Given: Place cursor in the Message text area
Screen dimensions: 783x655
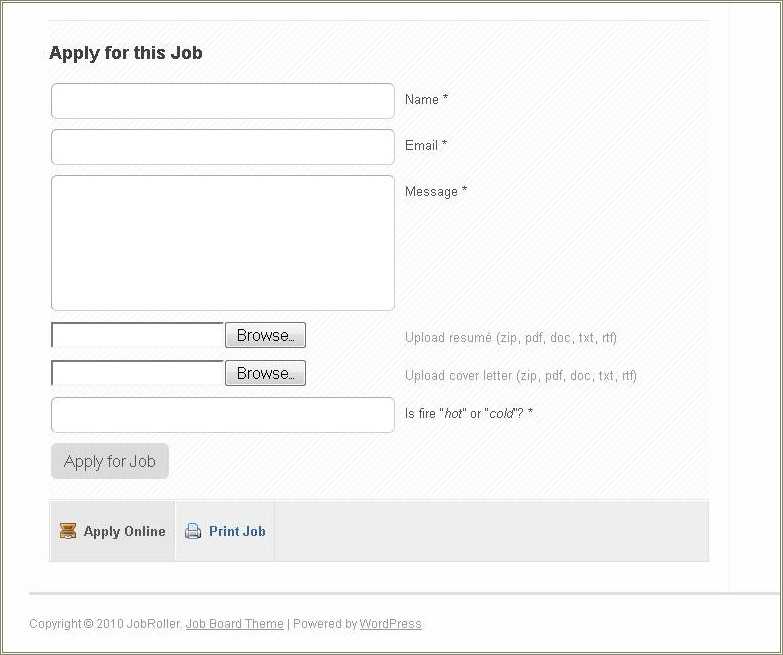Looking at the screenshot, I should click(x=222, y=243).
